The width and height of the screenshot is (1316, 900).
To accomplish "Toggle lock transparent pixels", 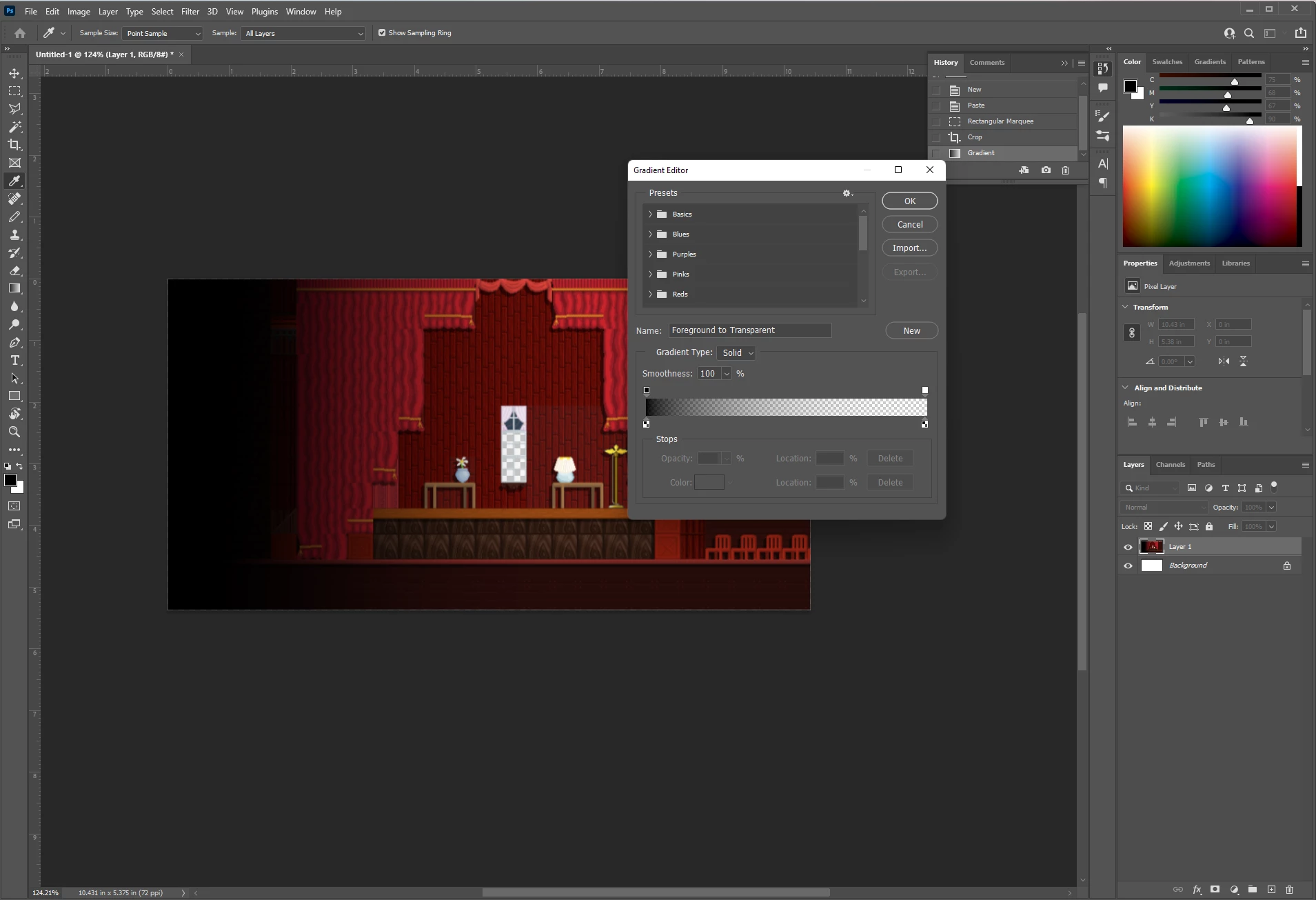I will tap(1148, 526).
